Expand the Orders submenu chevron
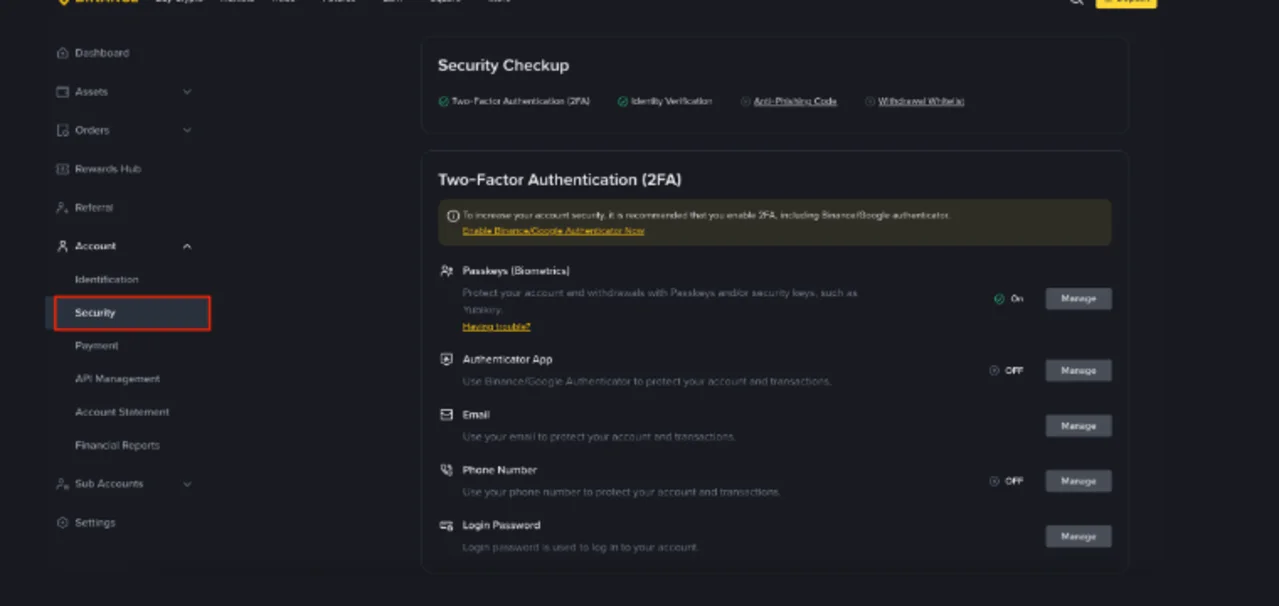The image size is (1279, 606). (187, 130)
